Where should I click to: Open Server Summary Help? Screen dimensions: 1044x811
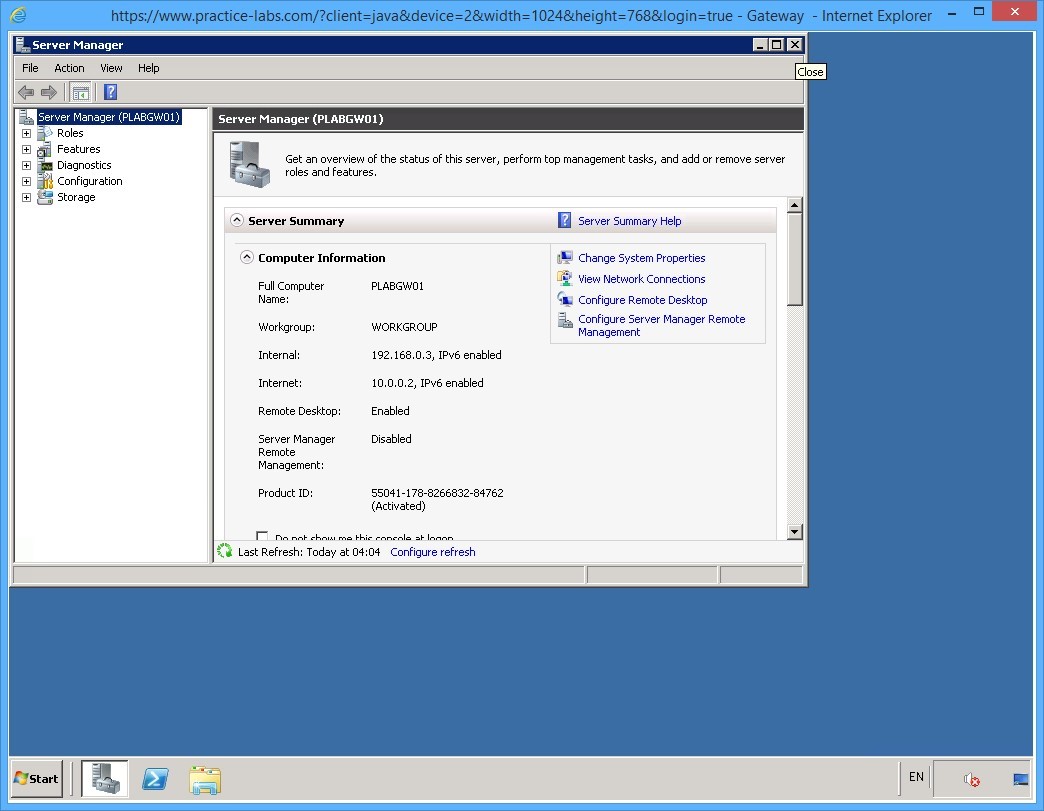(628, 220)
